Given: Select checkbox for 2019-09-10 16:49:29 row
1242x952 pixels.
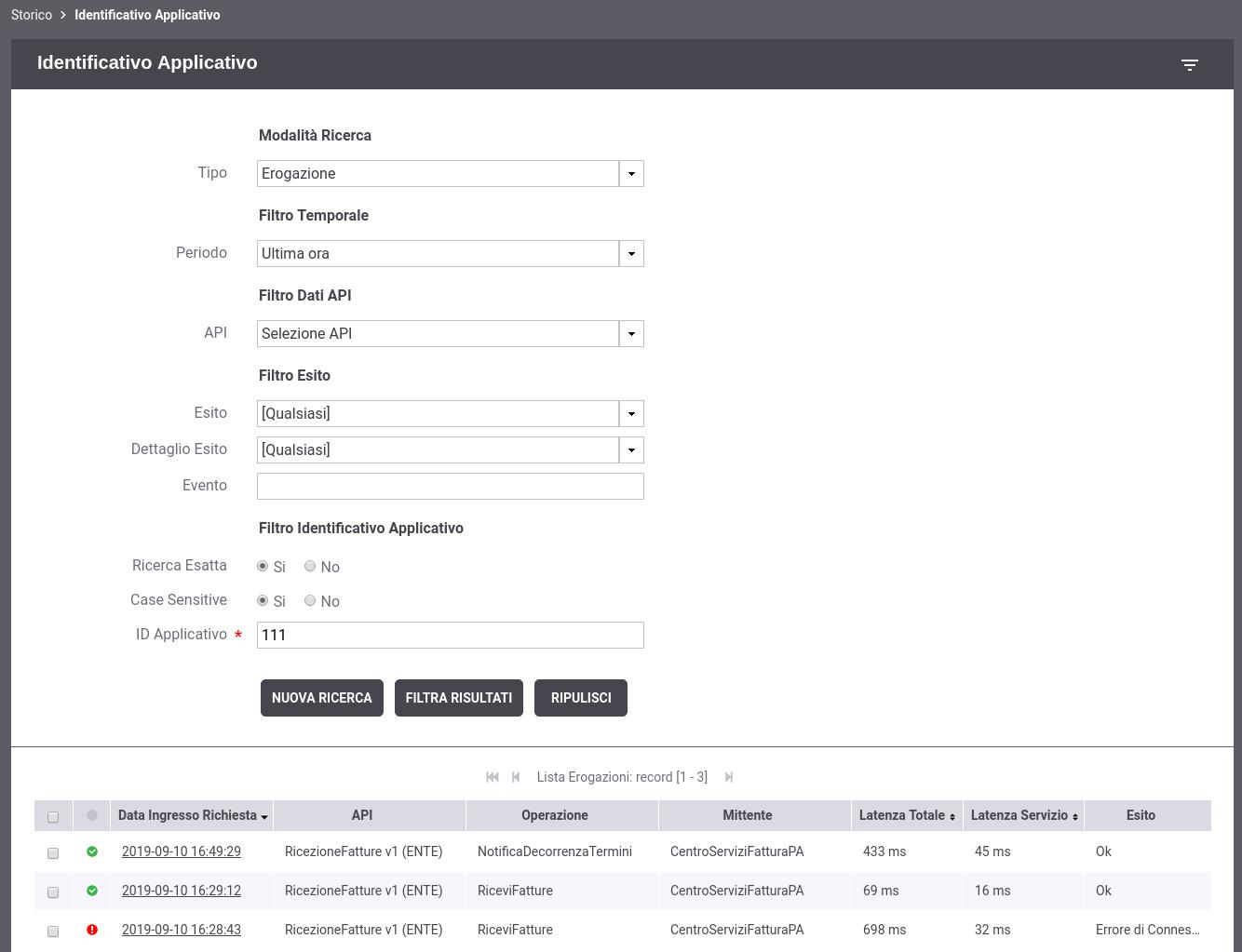Looking at the screenshot, I should point(53,852).
